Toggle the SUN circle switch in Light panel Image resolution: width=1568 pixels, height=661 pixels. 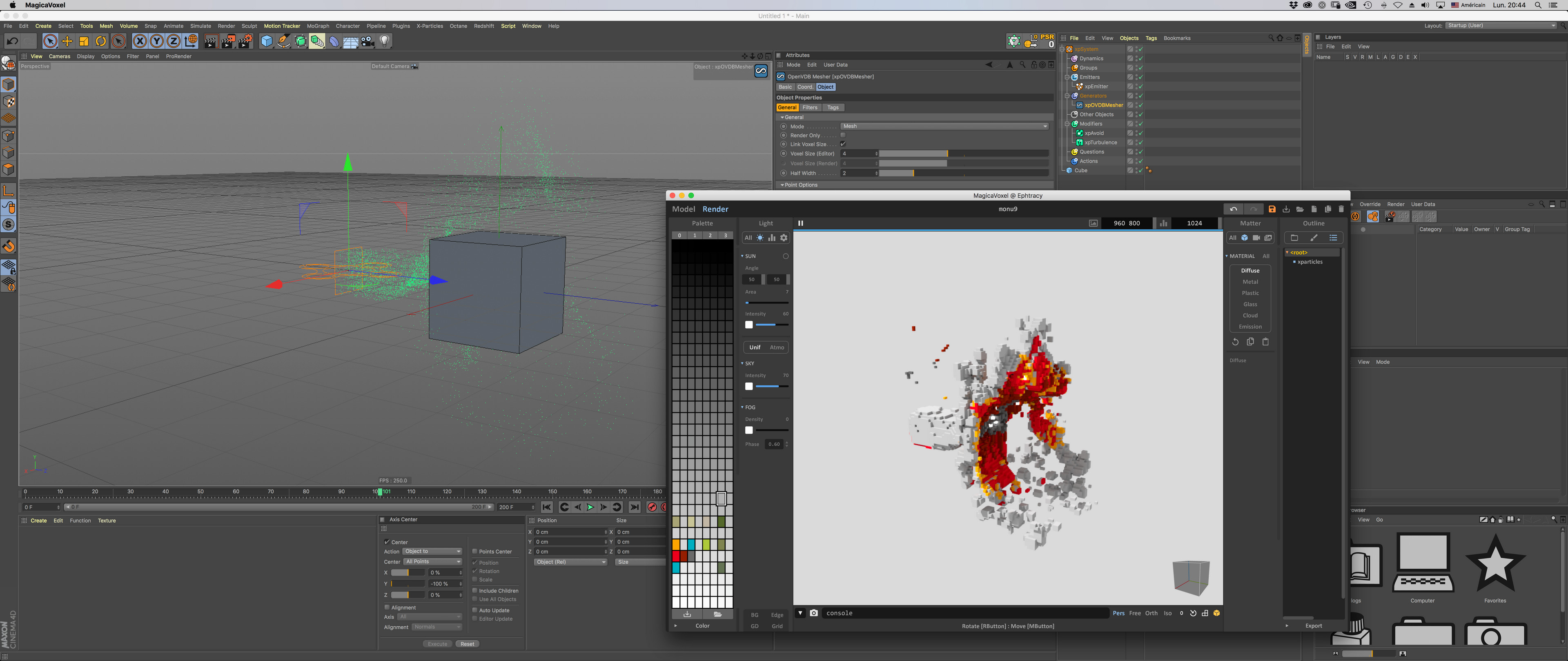point(786,256)
